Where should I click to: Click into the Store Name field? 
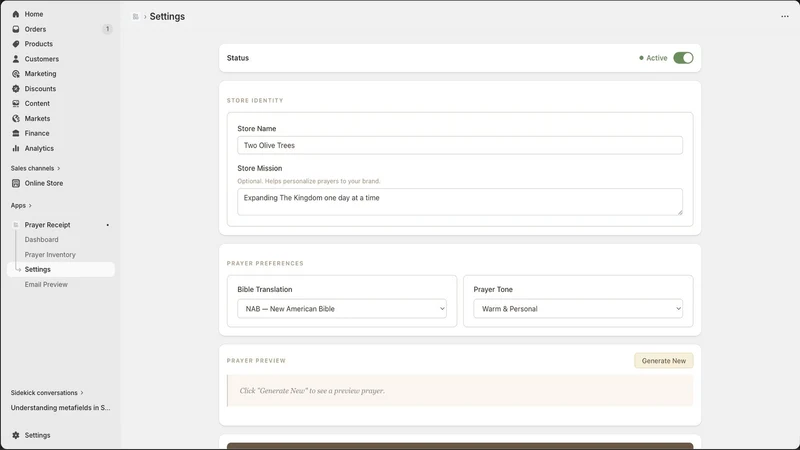pos(460,145)
